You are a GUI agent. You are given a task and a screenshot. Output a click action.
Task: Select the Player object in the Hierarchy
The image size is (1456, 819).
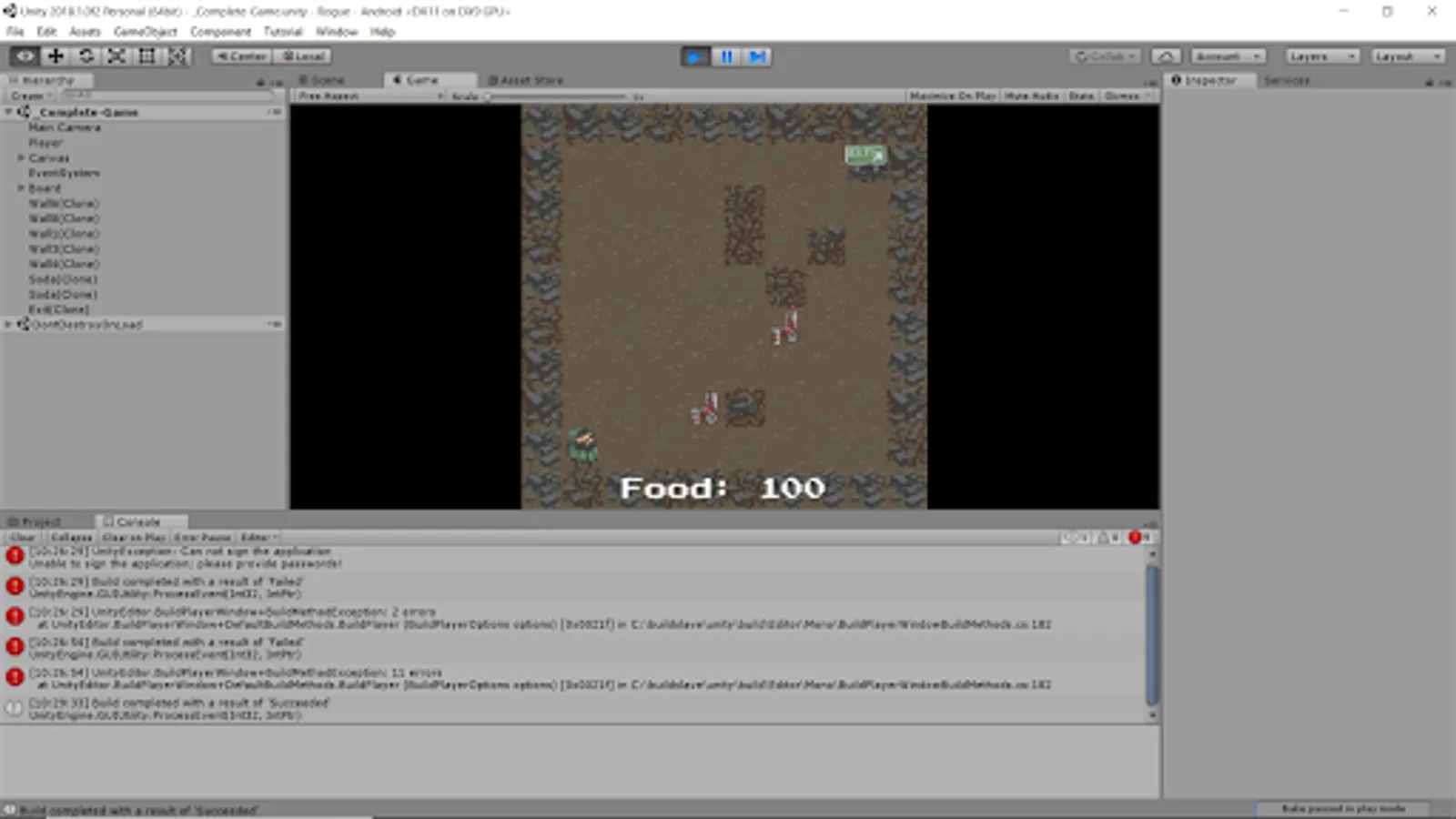44,142
